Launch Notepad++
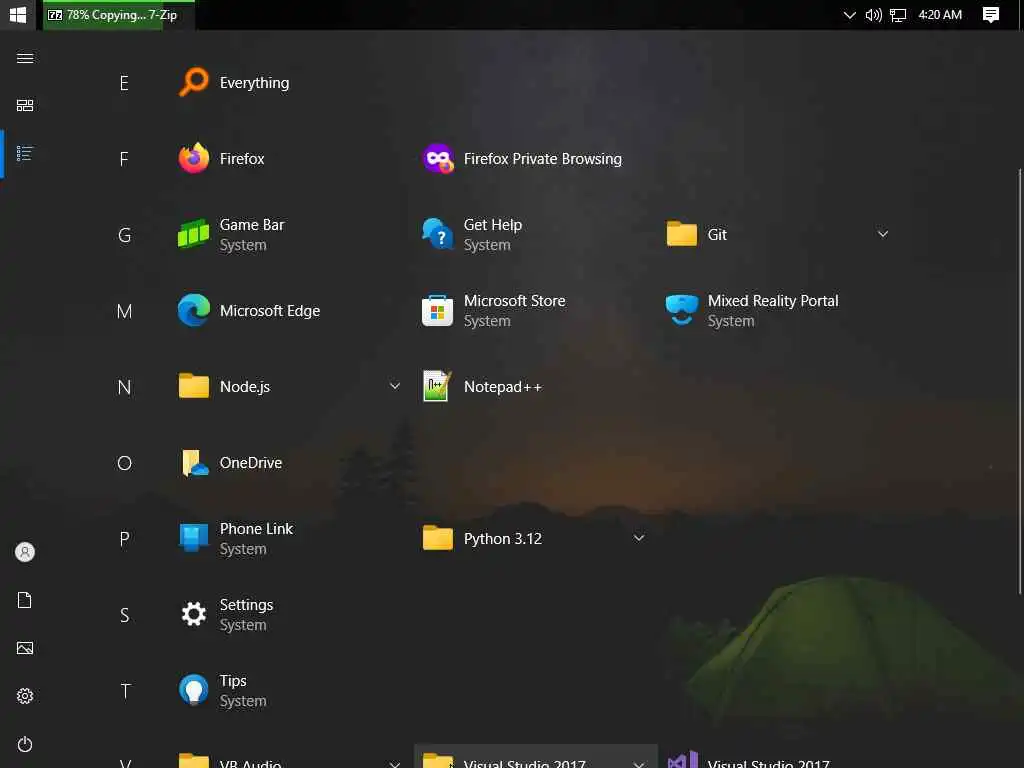 point(483,387)
